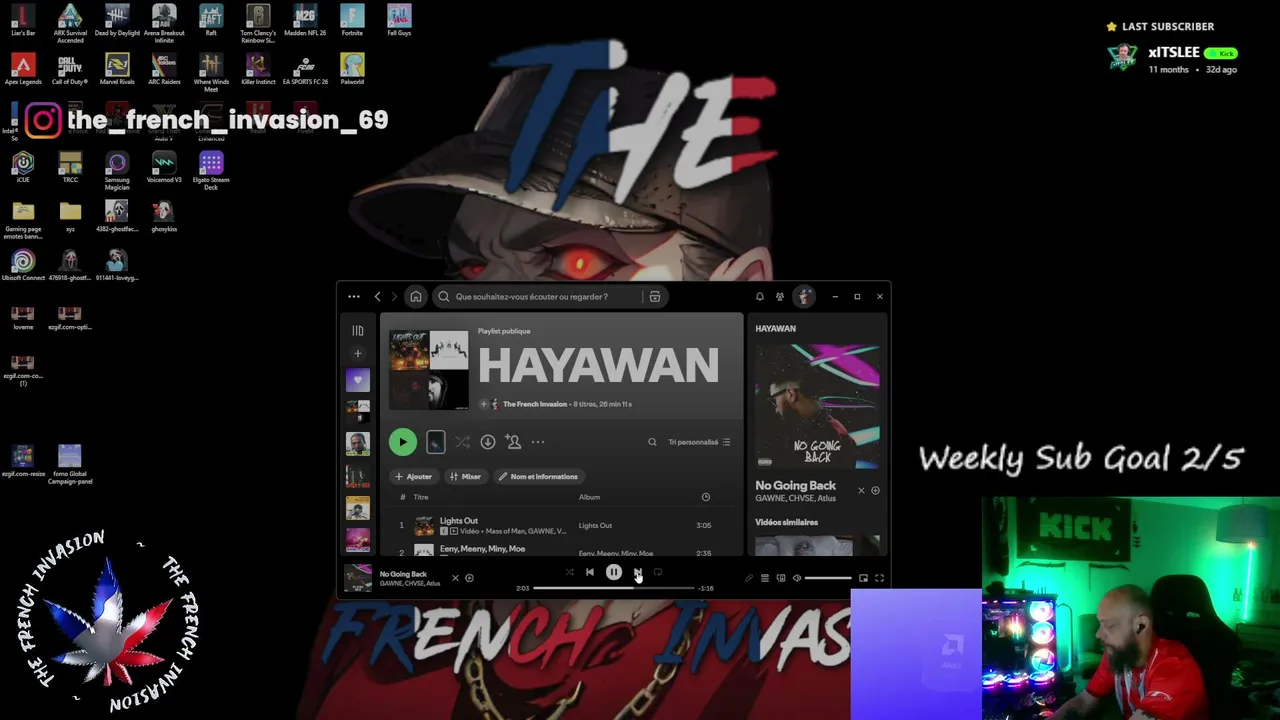Launch Tom Clancy's Rainbow Six
Image resolution: width=1280 pixels, height=720 pixels.
point(258,23)
